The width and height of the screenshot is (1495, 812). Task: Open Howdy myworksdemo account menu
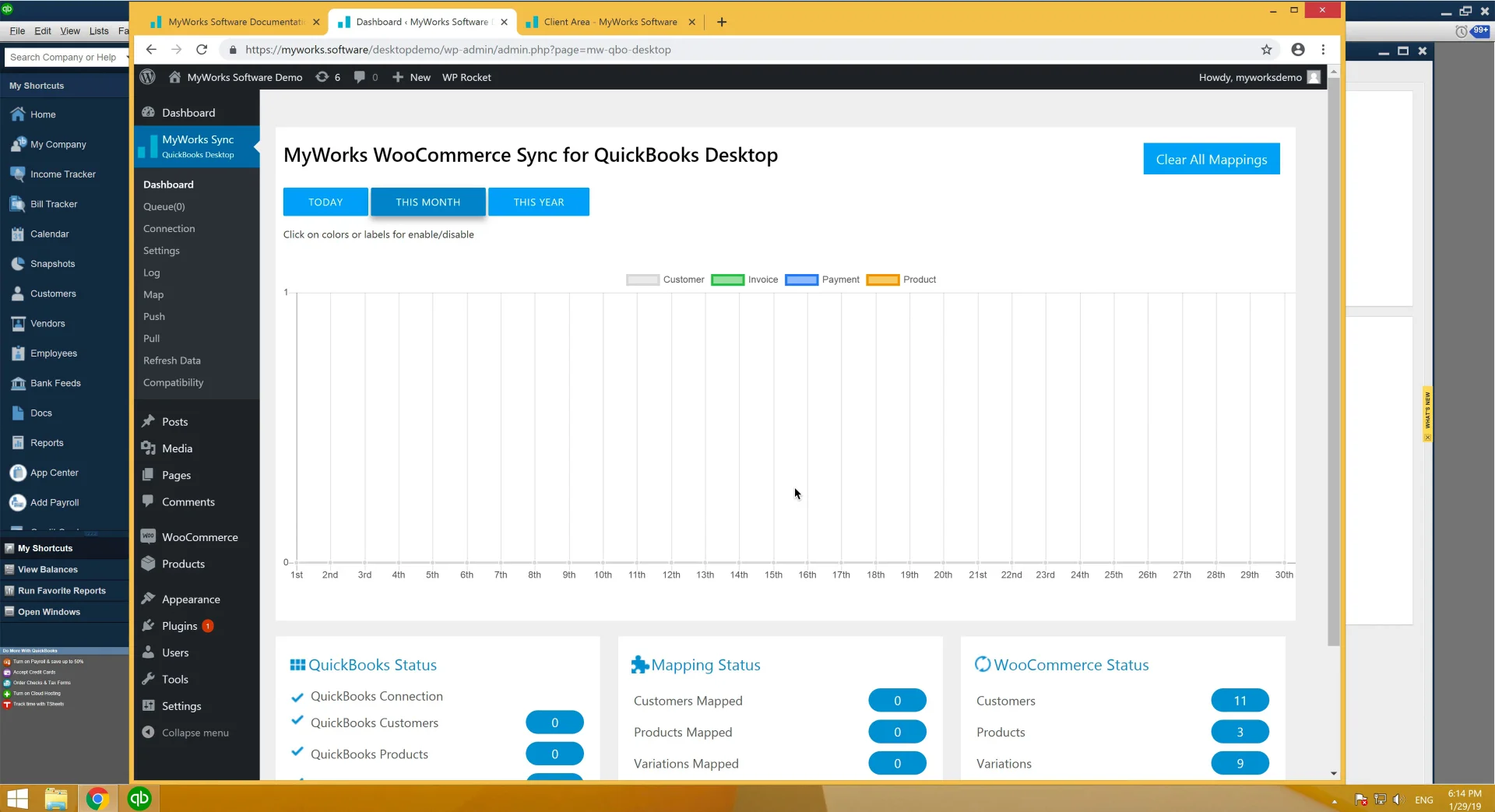pyautogui.click(x=1258, y=77)
